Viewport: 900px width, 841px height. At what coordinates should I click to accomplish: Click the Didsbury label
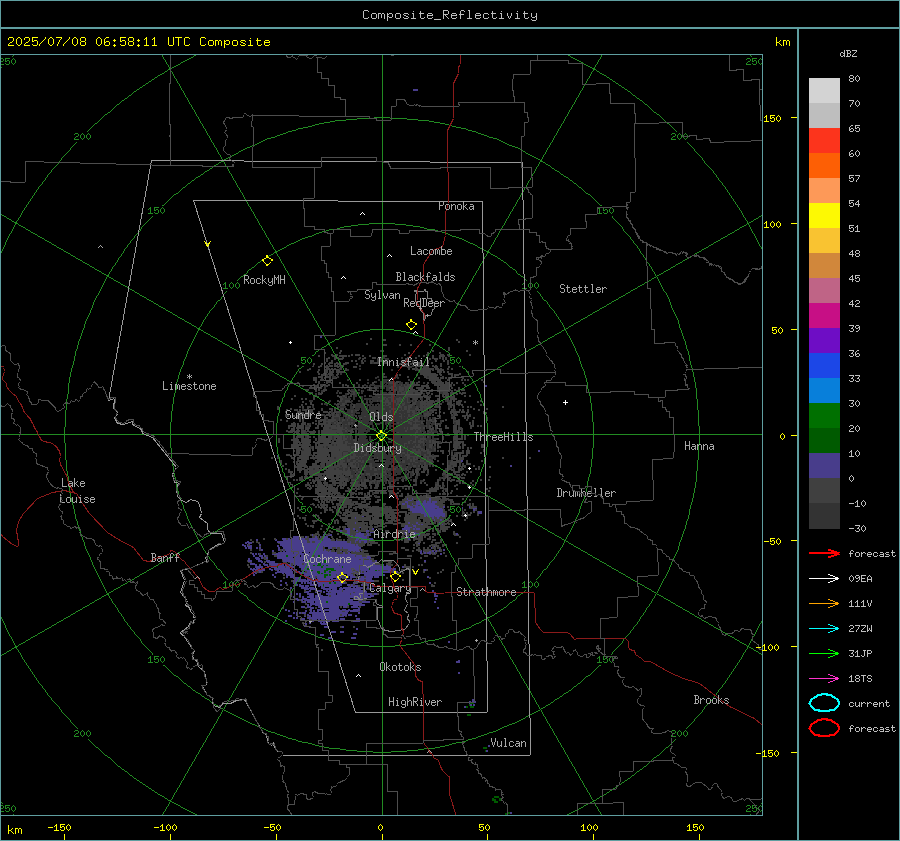coord(377,448)
